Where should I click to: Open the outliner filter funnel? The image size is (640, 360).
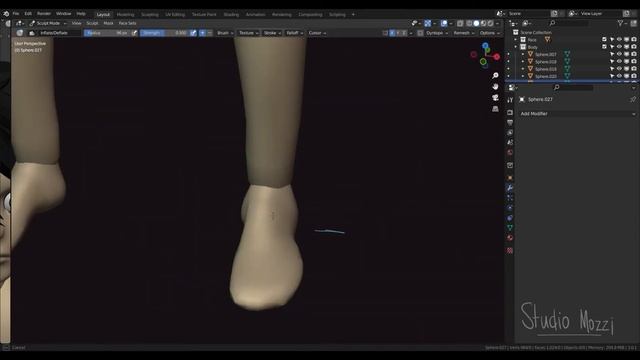[x=620, y=23]
